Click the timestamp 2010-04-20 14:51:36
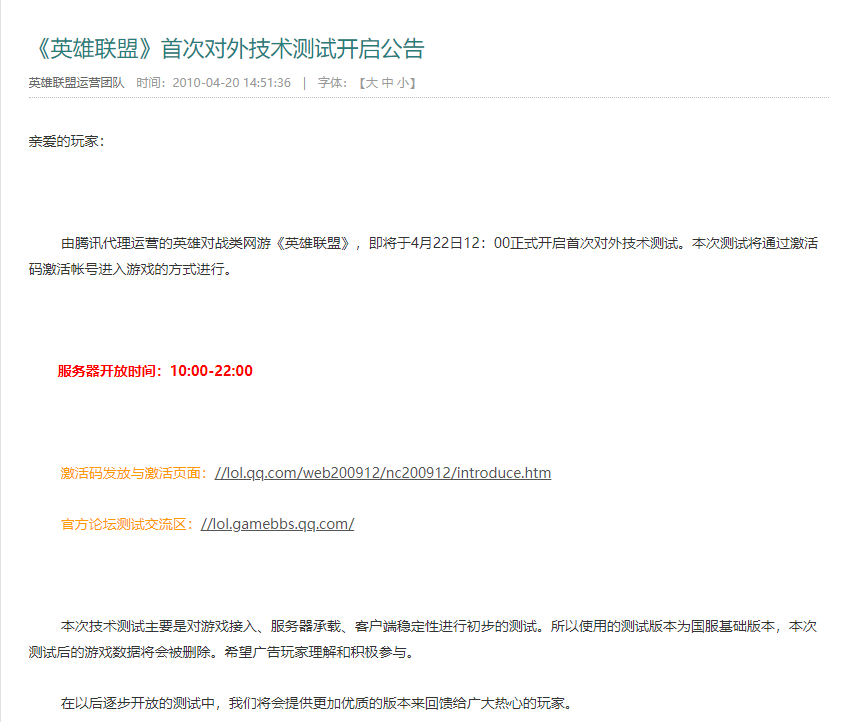Image resolution: width=856 pixels, height=722 pixels. pos(231,83)
